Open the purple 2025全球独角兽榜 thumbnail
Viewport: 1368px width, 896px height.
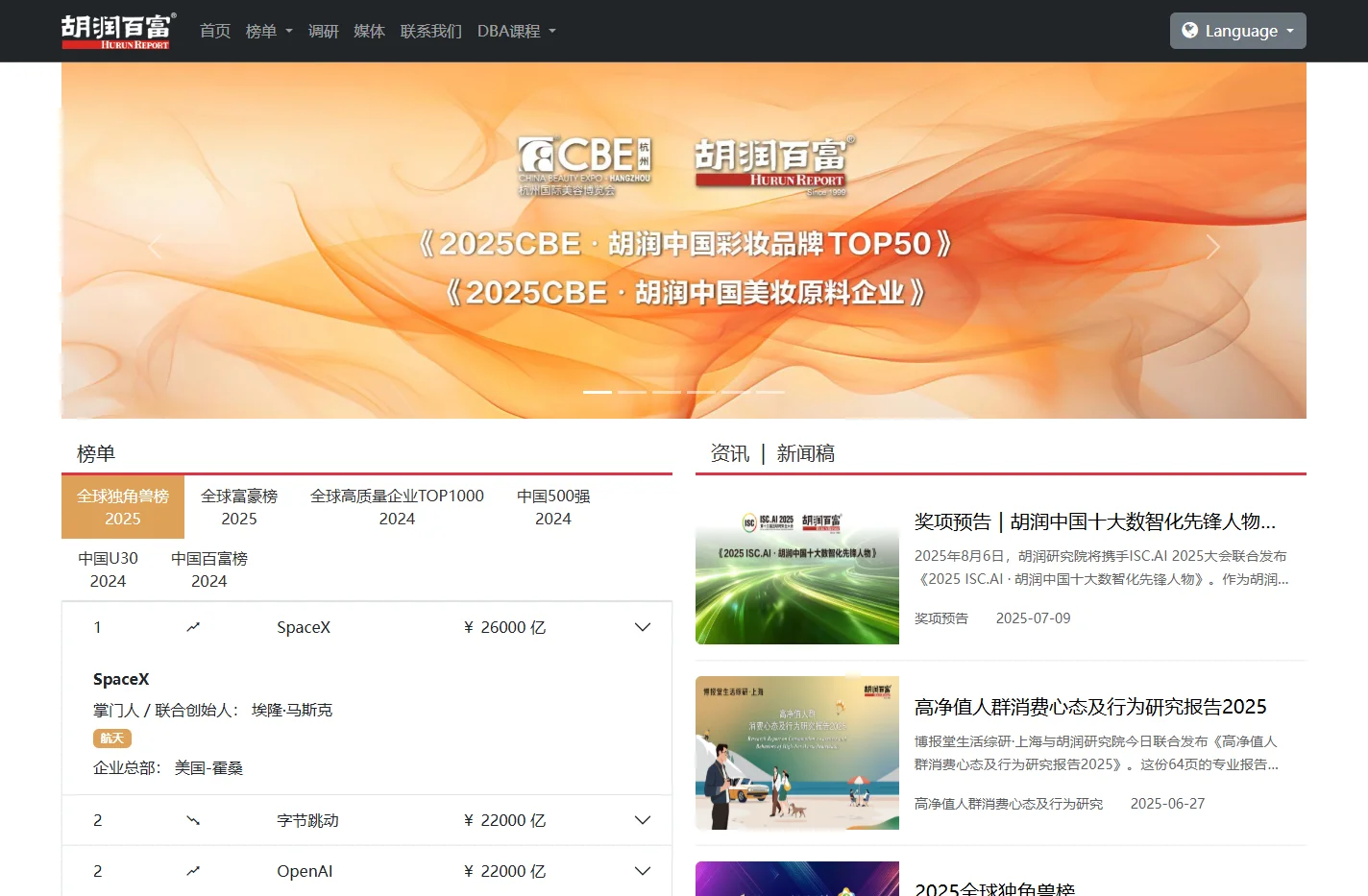pyautogui.click(x=797, y=879)
